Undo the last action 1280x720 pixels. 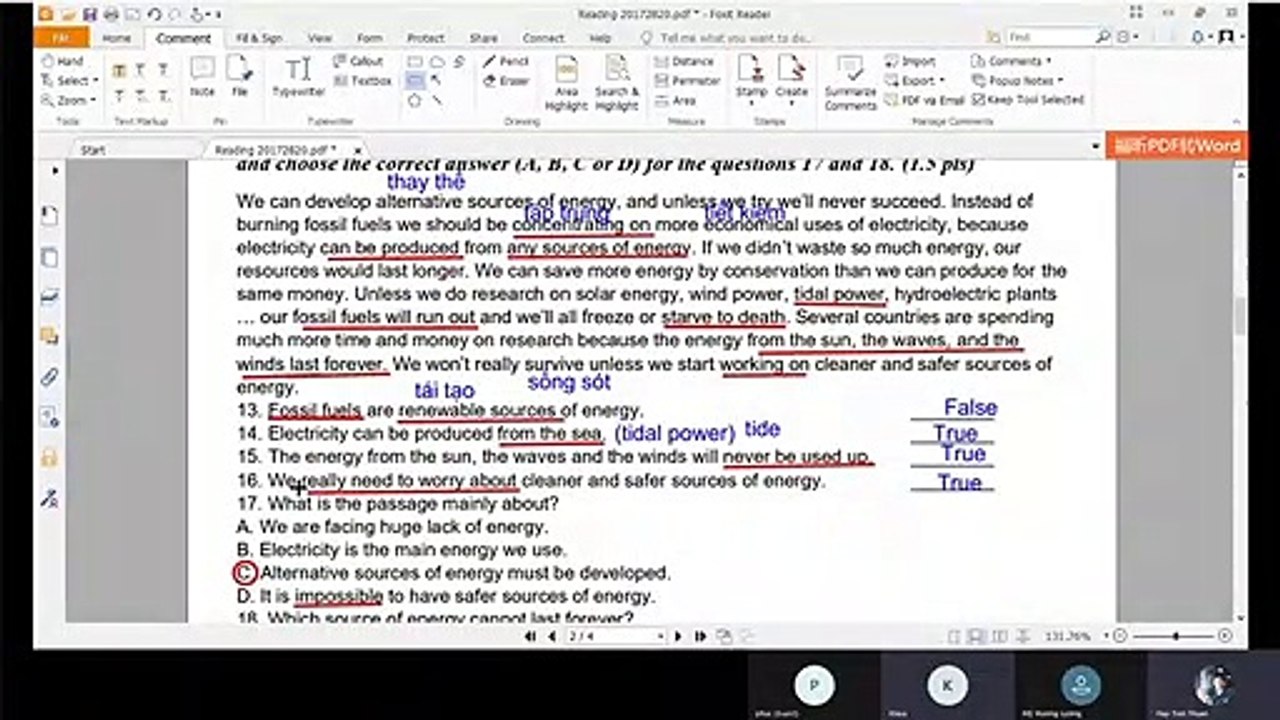click(154, 14)
